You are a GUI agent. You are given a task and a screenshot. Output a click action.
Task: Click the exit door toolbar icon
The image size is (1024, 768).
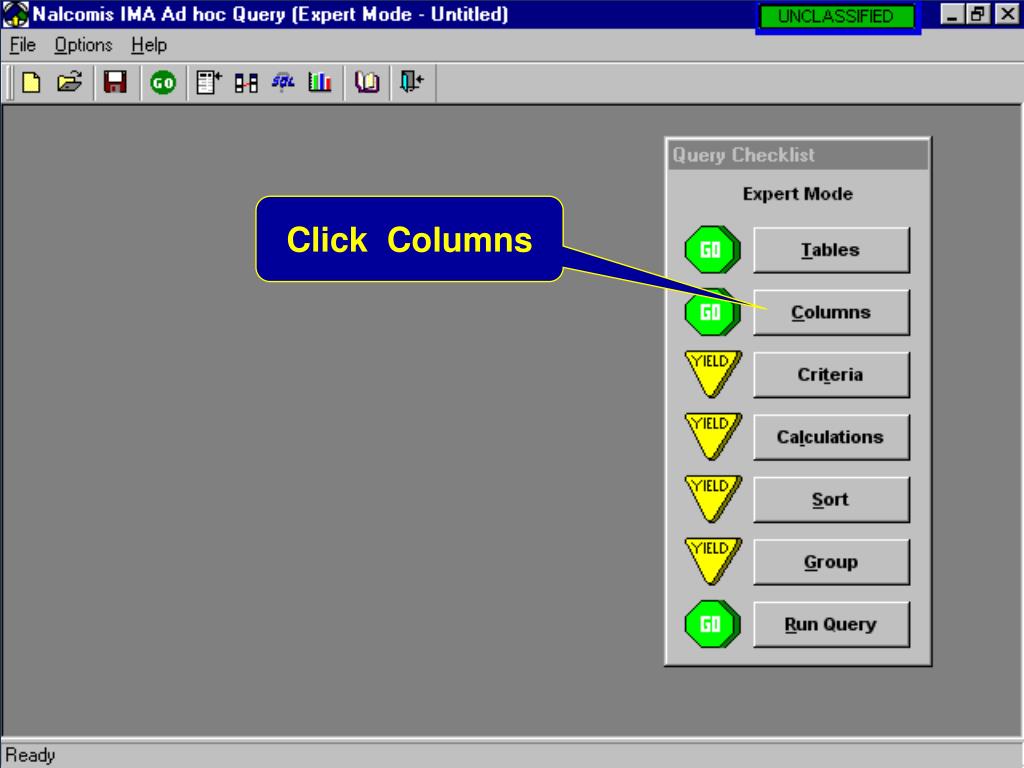pyautogui.click(x=412, y=83)
